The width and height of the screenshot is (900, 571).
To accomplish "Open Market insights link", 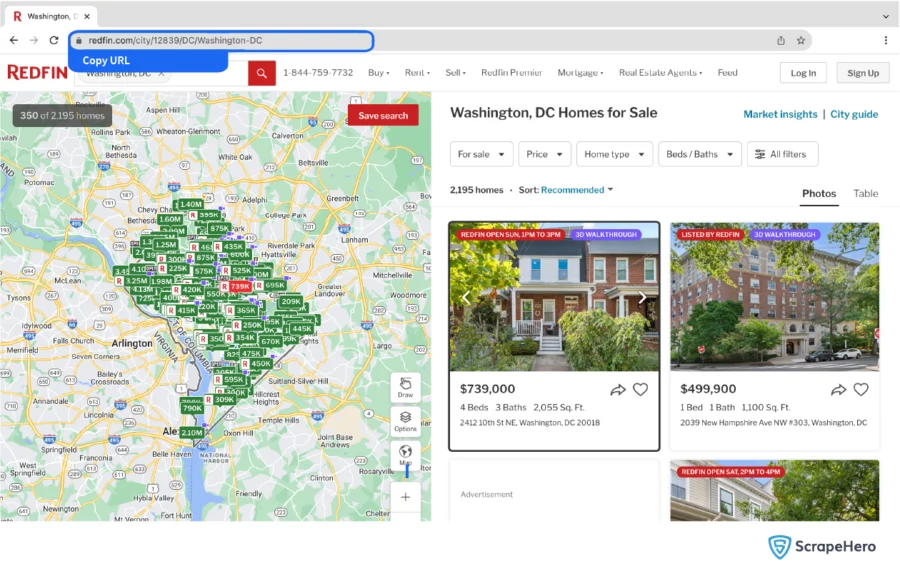I will pos(780,114).
